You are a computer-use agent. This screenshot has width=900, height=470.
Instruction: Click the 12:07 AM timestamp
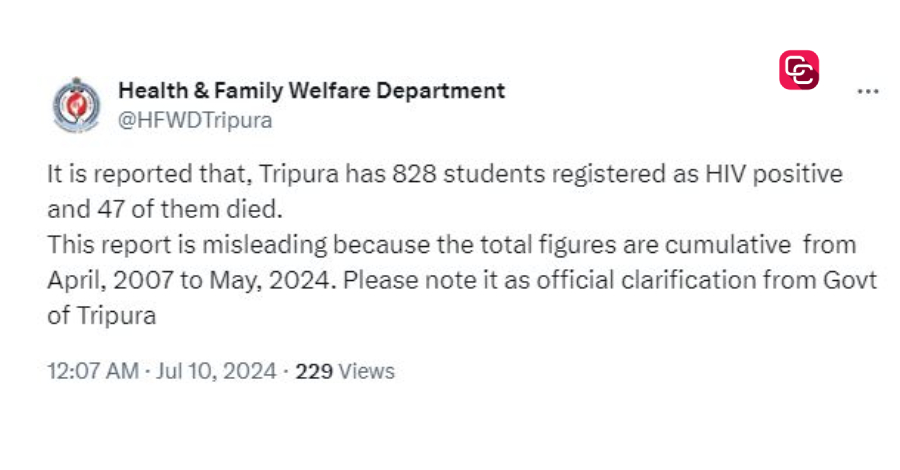pos(93,371)
